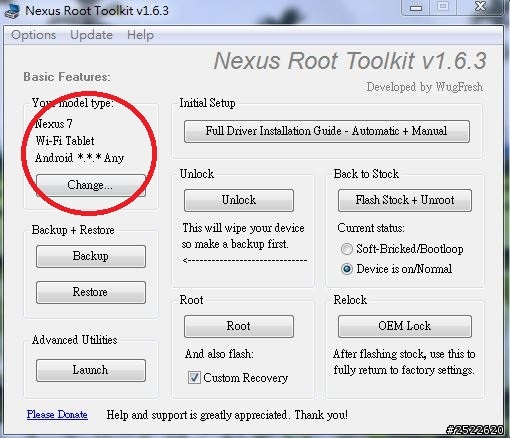Minimize the Nexus Root Toolkit window
This screenshot has width=510, height=438.
click(416, 7)
